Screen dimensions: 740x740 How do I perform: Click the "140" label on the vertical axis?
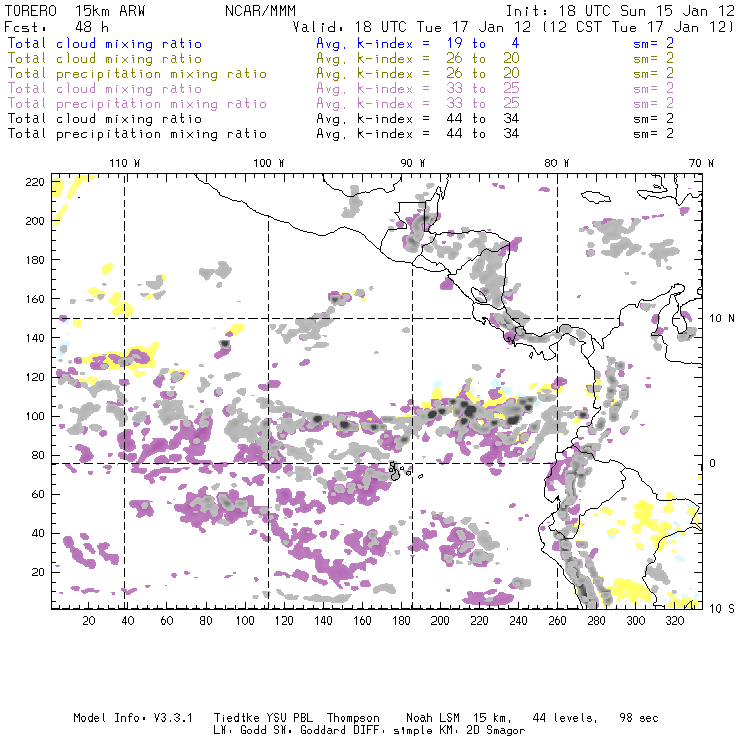pyautogui.click(x=34, y=338)
